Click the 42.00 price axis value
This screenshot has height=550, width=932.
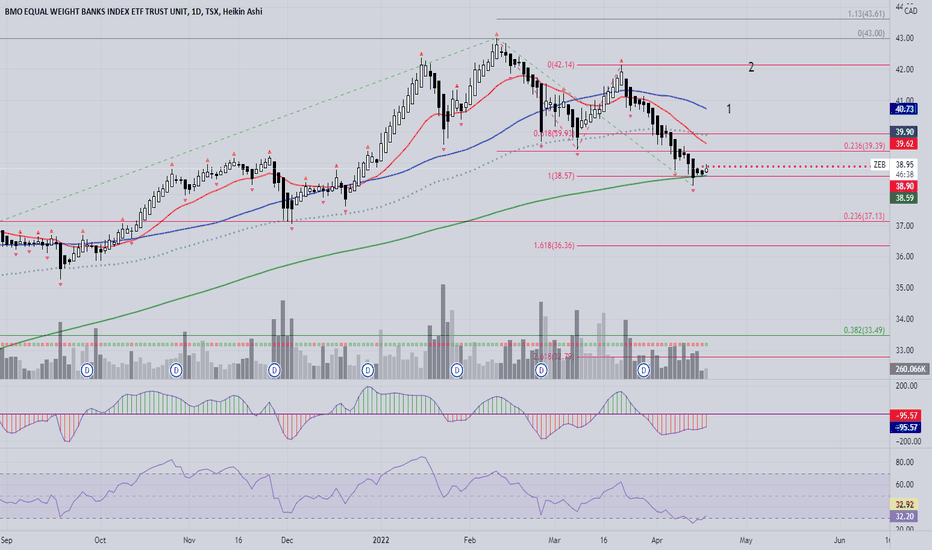tap(905, 70)
